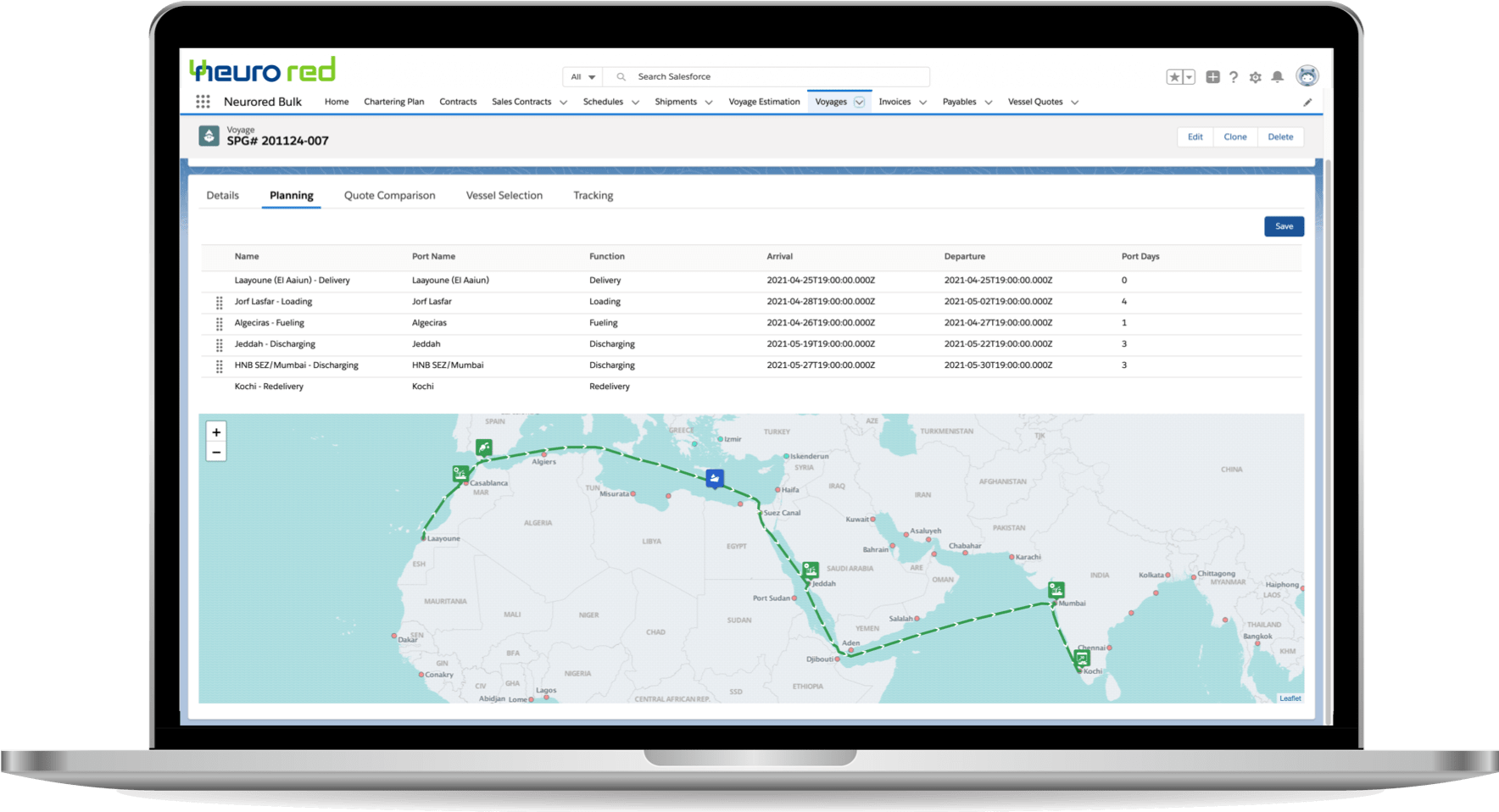
Task: Grab the Algeciras row drag handle
Action: pos(220,324)
